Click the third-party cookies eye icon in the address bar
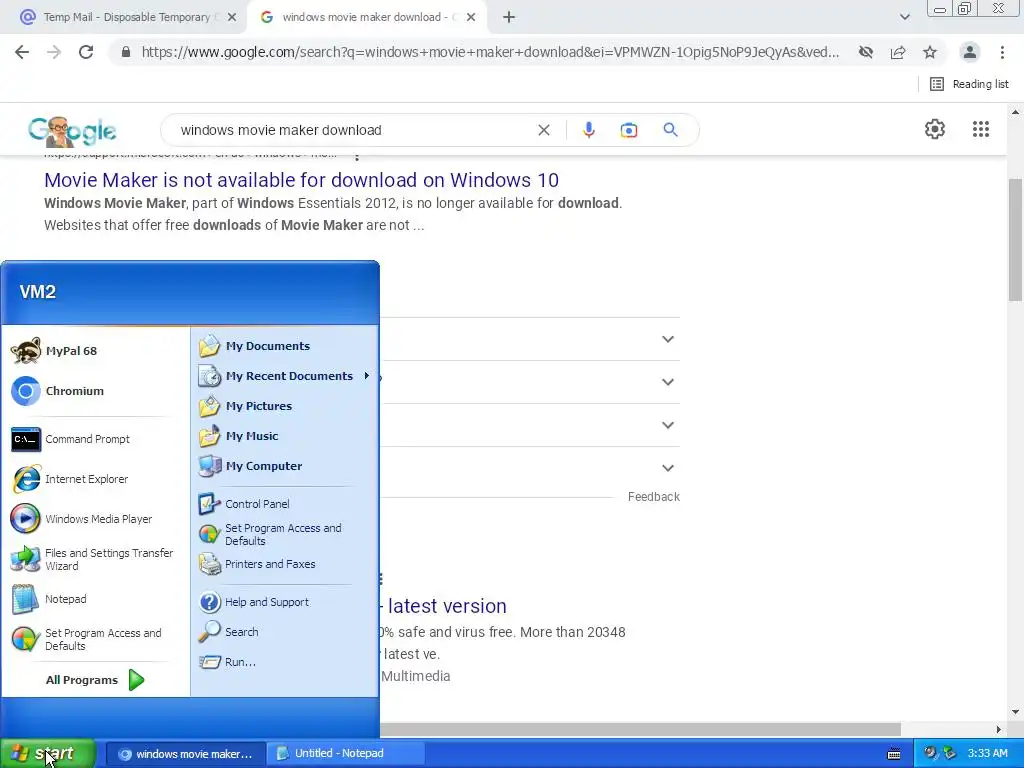The image size is (1024, 768). click(x=866, y=52)
